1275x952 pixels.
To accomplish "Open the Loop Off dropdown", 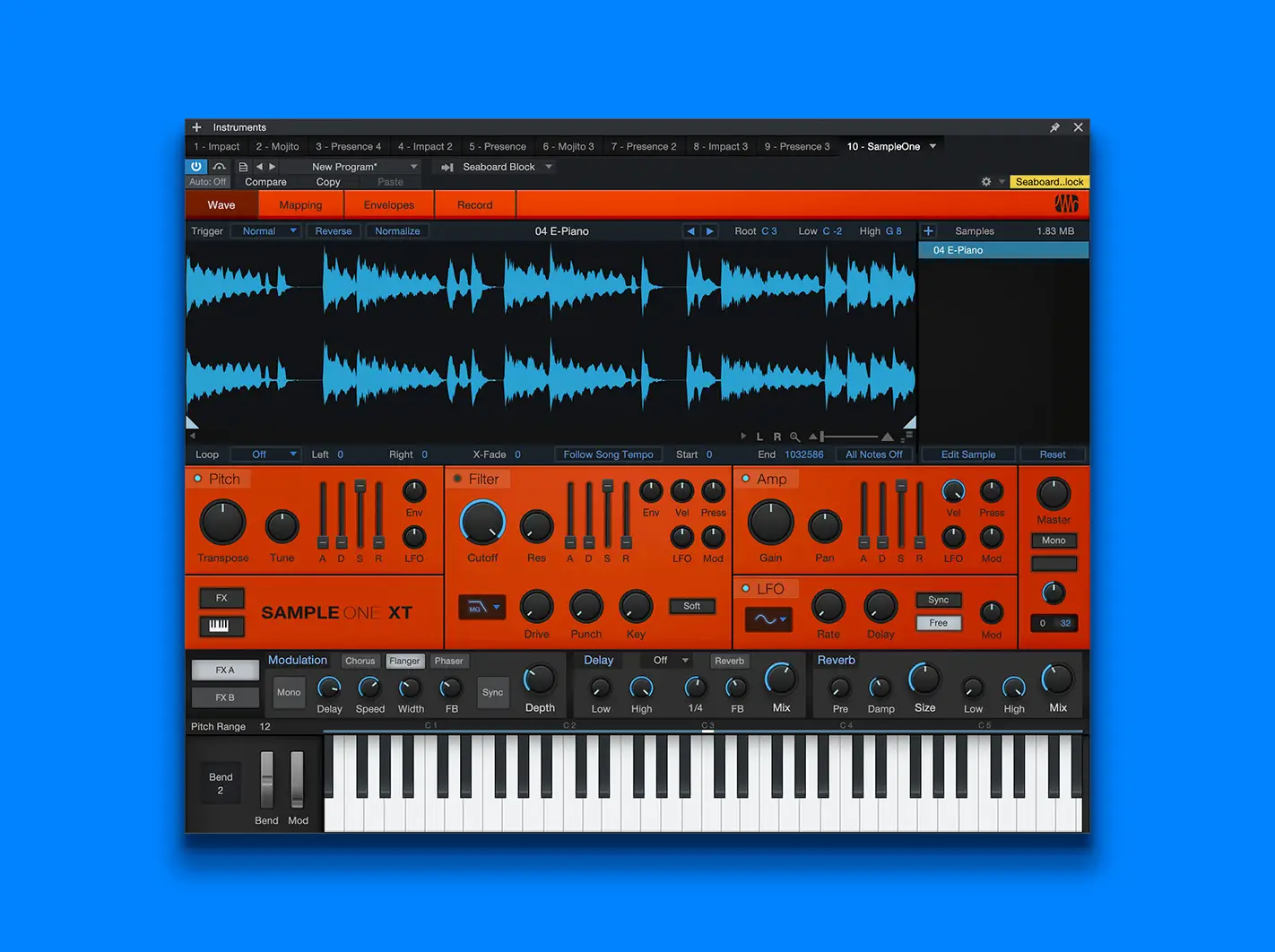I will click(265, 454).
